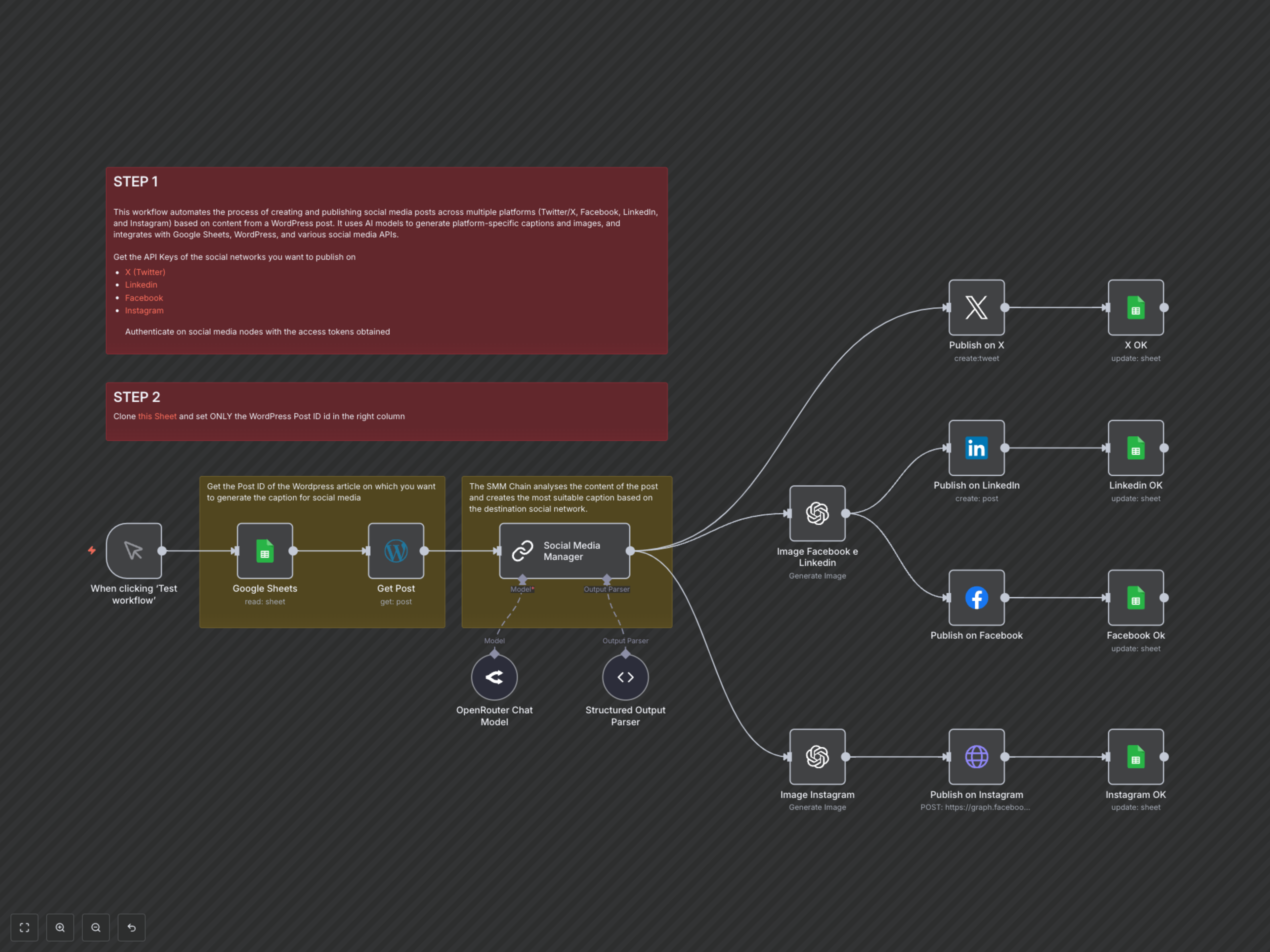Click the Publish on Instagram HTTP node

point(976,756)
